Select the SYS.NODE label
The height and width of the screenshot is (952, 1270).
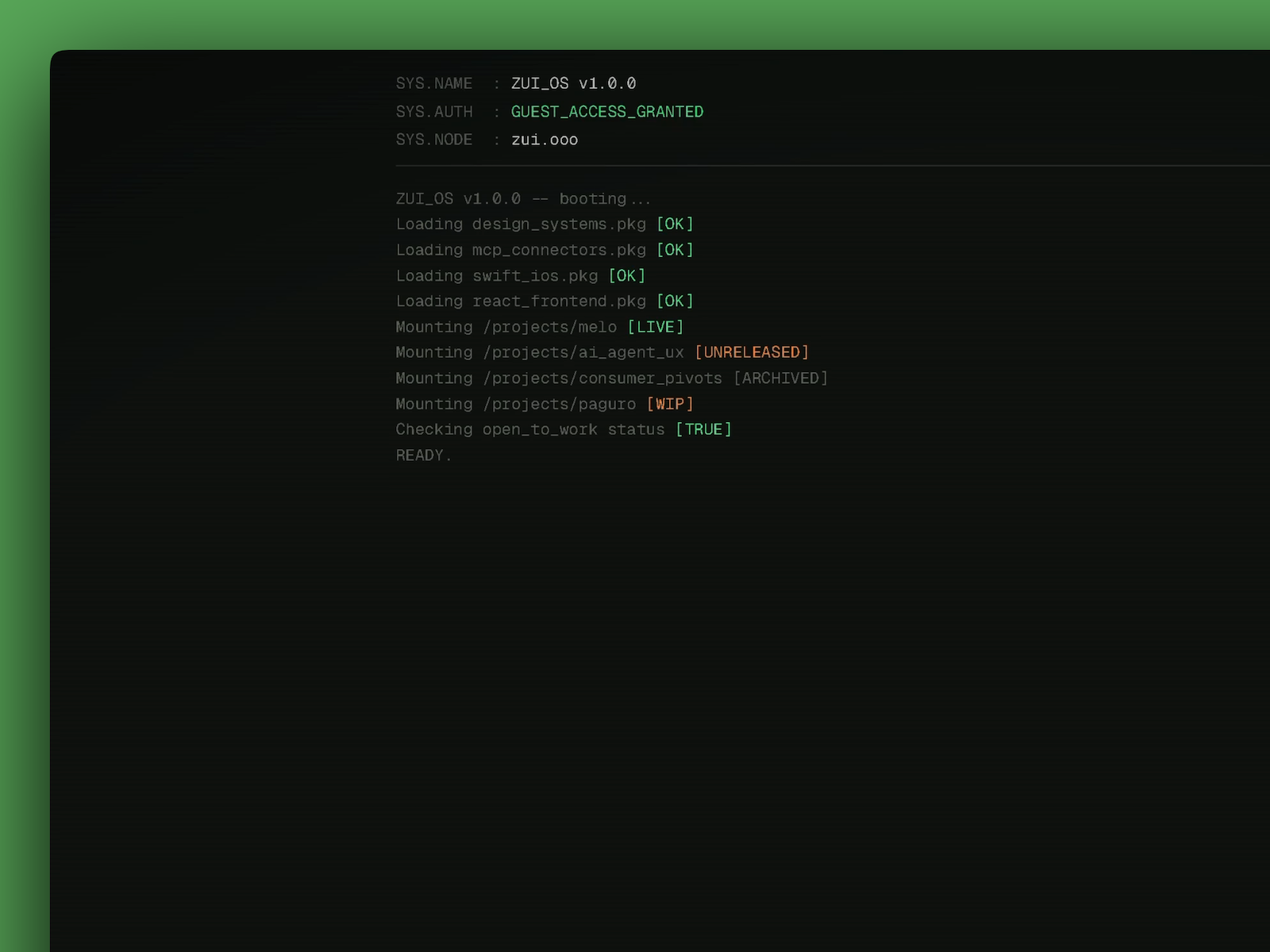pos(434,140)
